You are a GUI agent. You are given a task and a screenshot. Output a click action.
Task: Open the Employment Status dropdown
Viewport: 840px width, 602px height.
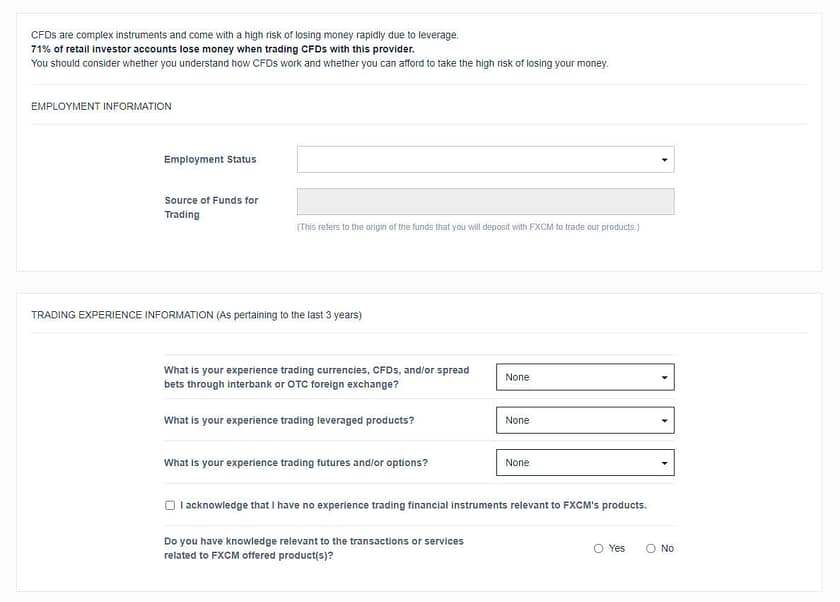pyautogui.click(x=485, y=159)
